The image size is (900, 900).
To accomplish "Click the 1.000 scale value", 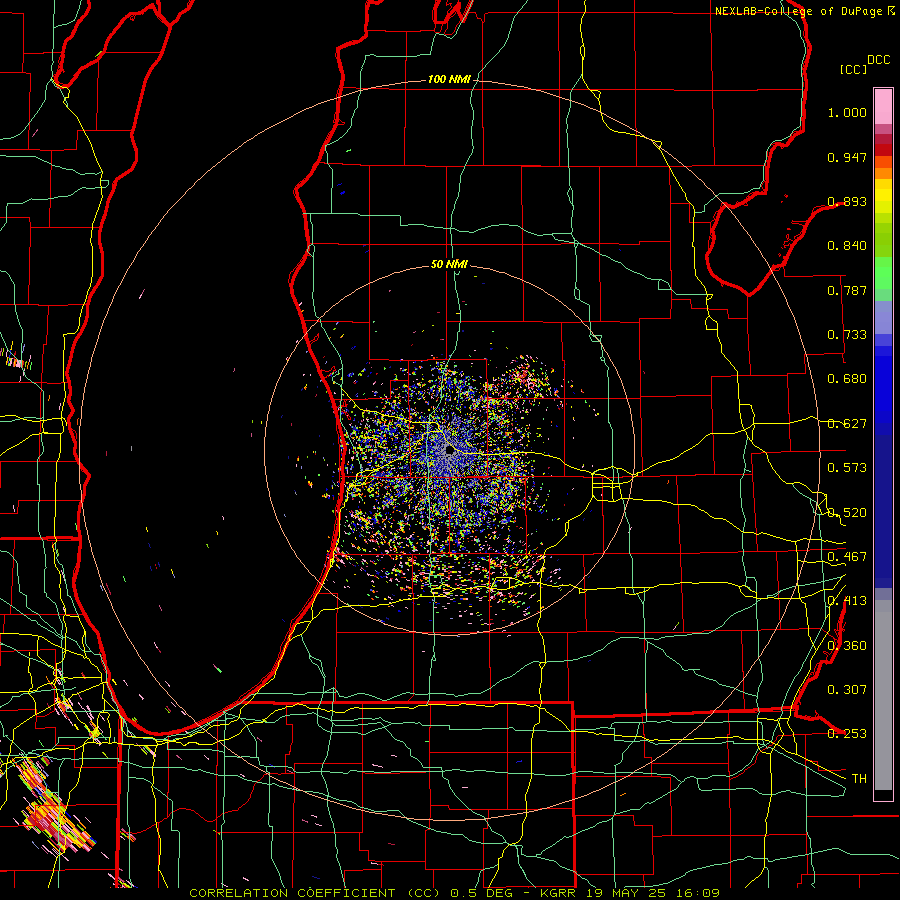I will tap(847, 112).
